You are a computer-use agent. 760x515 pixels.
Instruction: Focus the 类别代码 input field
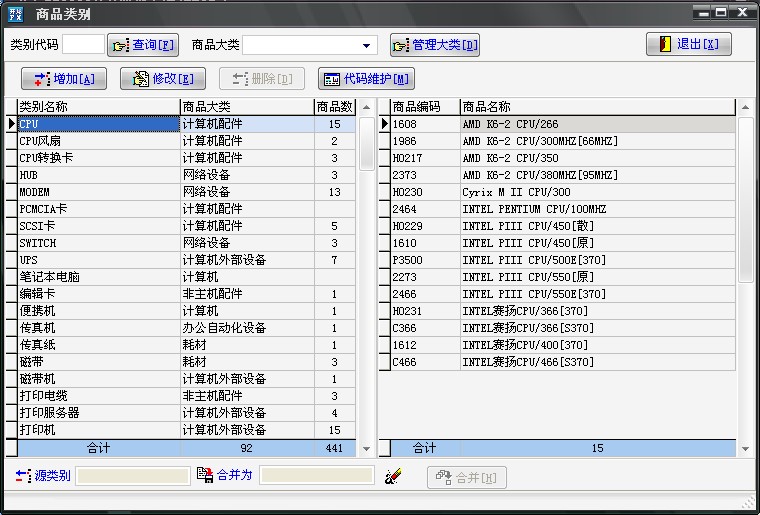[x=83, y=45]
